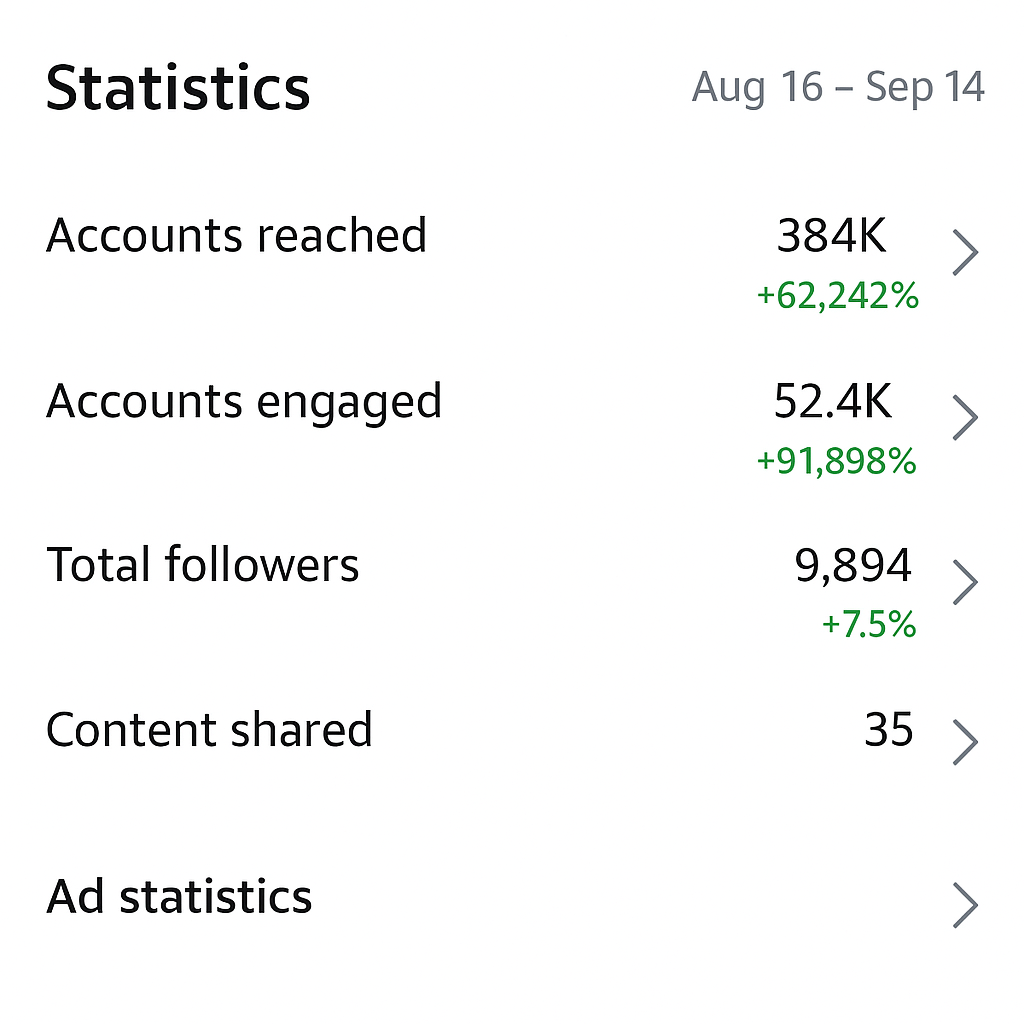Open Accounts engaged chevron arrow

(x=964, y=418)
